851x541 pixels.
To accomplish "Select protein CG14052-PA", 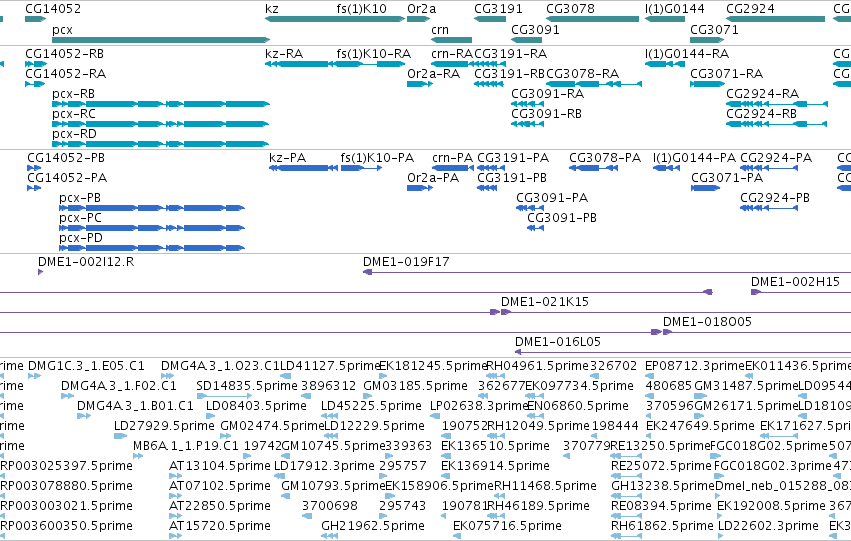I will (x=34, y=188).
